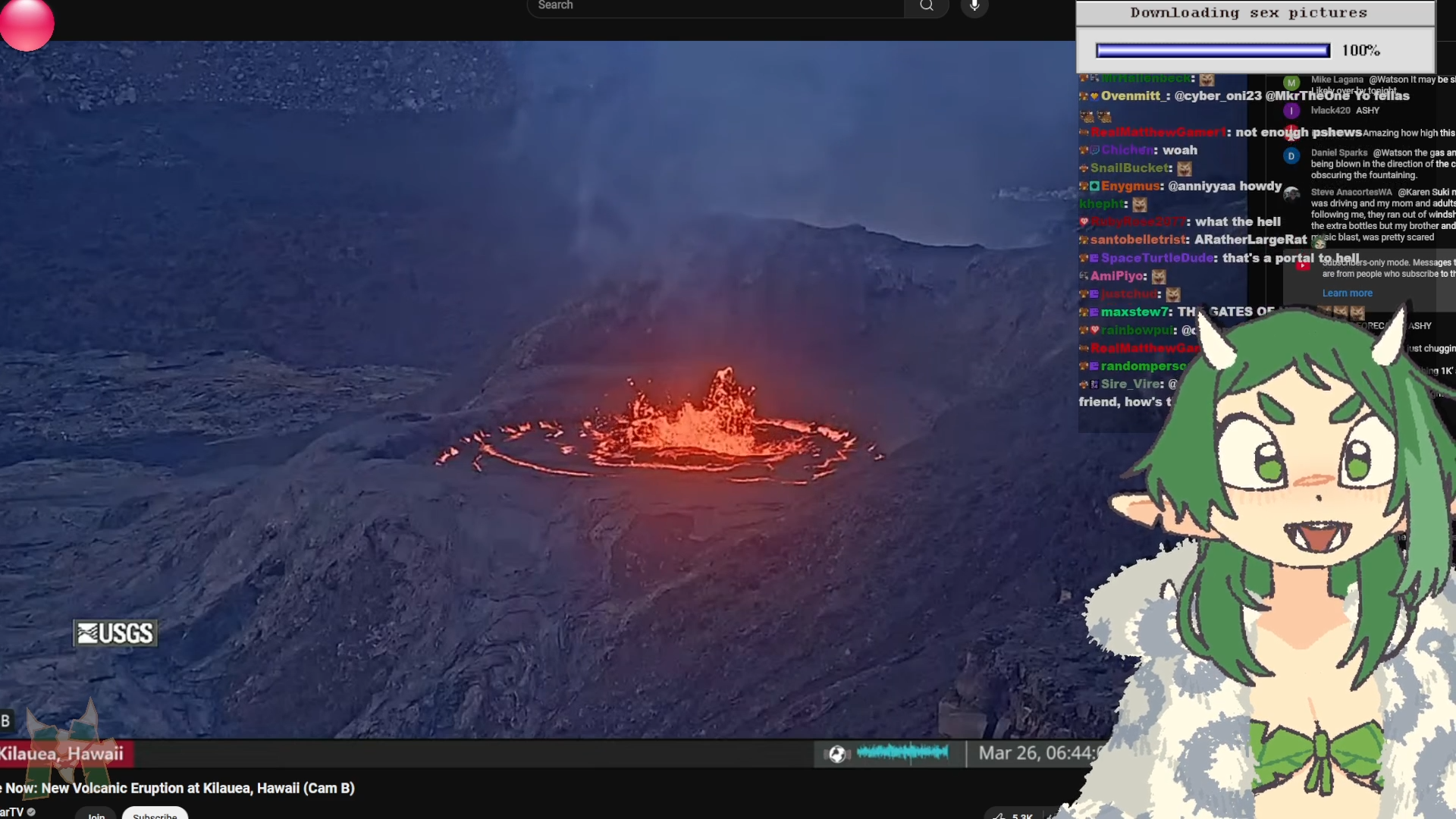Focus the YouTube Search input field
The image size is (1456, 819).
713,7
